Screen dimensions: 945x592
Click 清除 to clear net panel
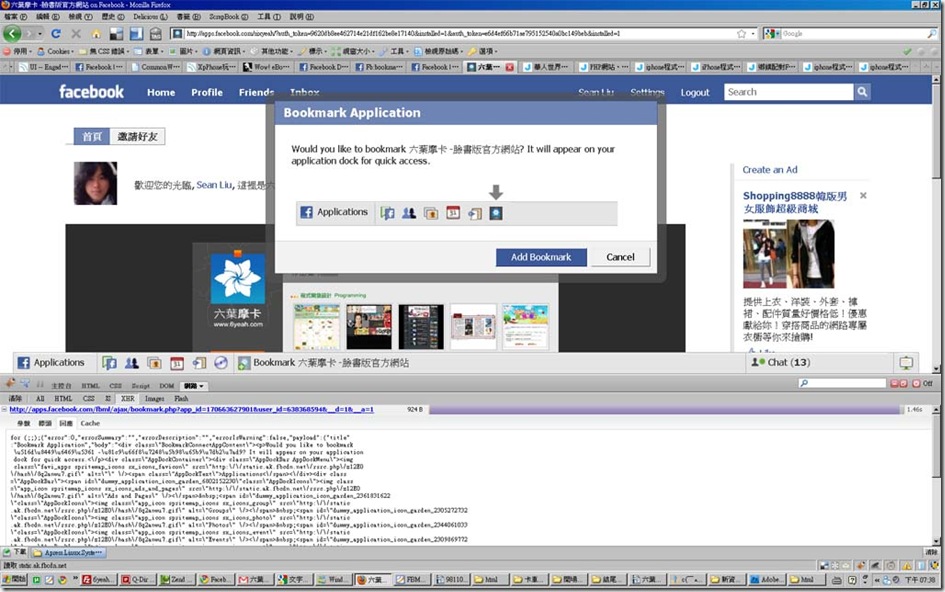point(16,398)
